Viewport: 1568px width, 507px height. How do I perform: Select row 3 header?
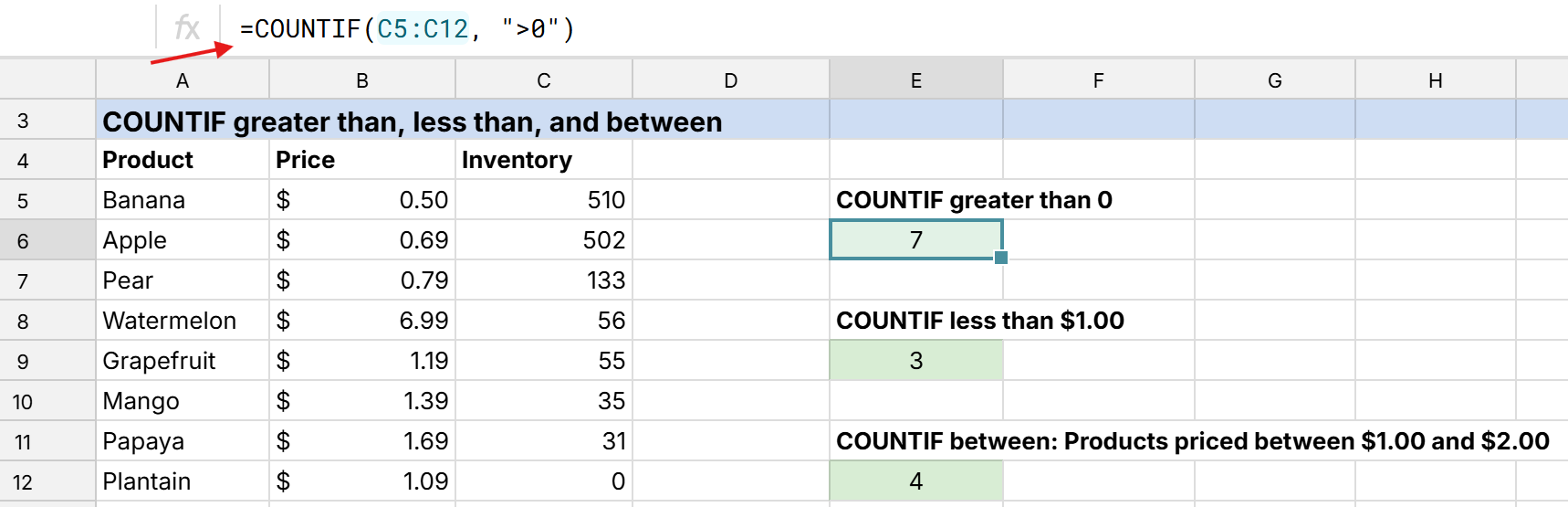pos(24,121)
